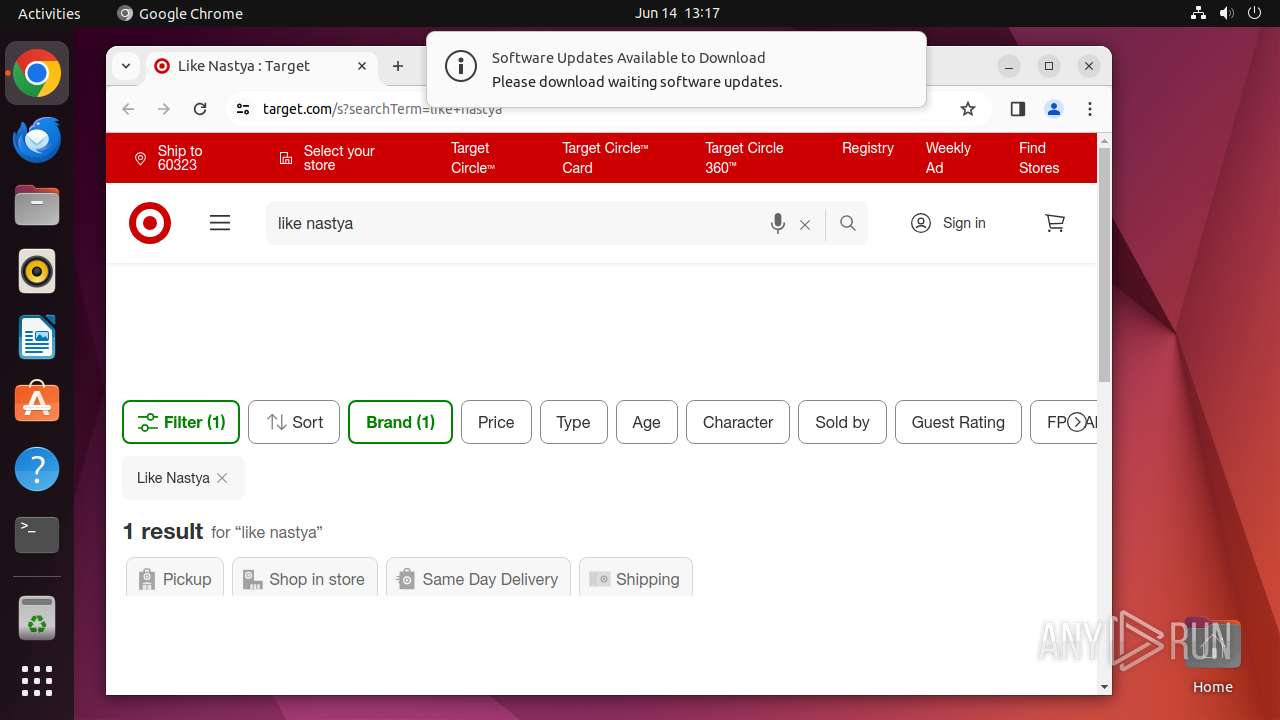Reload the page in Chrome
Image resolution: width=1280 pixels, height=720 pixels.
(x=200, y=109)
